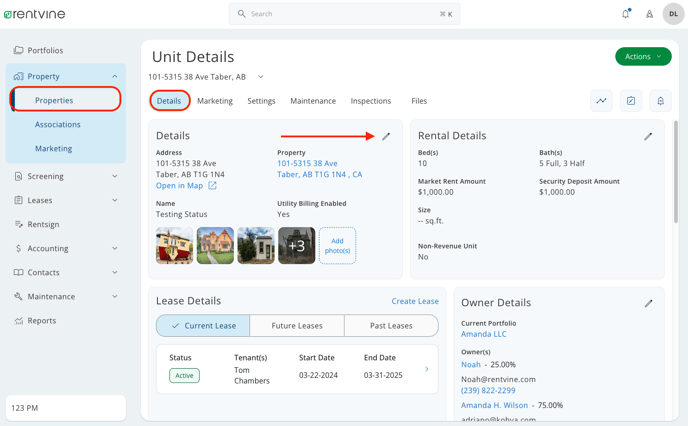This screenshot has width=688, height=426.
Task: Click the Add photo(s) tile
Action: pos(337,245)
